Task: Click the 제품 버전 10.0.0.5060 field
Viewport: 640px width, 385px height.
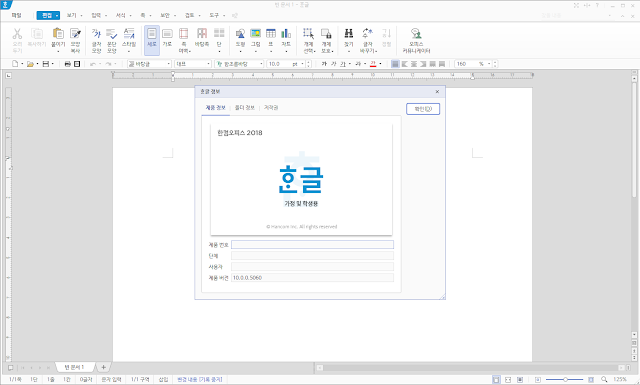Action: (312, 278)
